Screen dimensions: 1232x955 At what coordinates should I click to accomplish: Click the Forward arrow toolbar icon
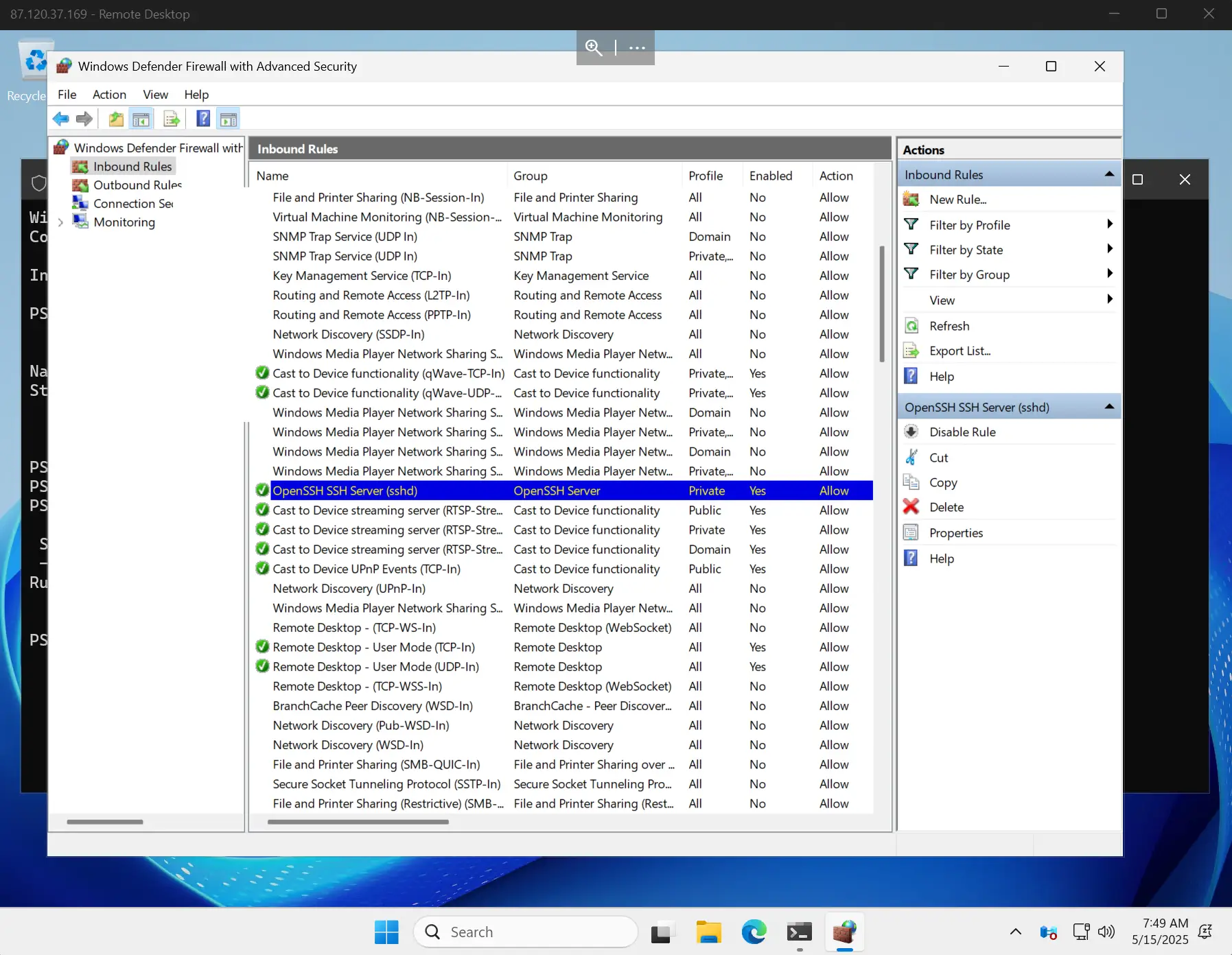point(84,119)
